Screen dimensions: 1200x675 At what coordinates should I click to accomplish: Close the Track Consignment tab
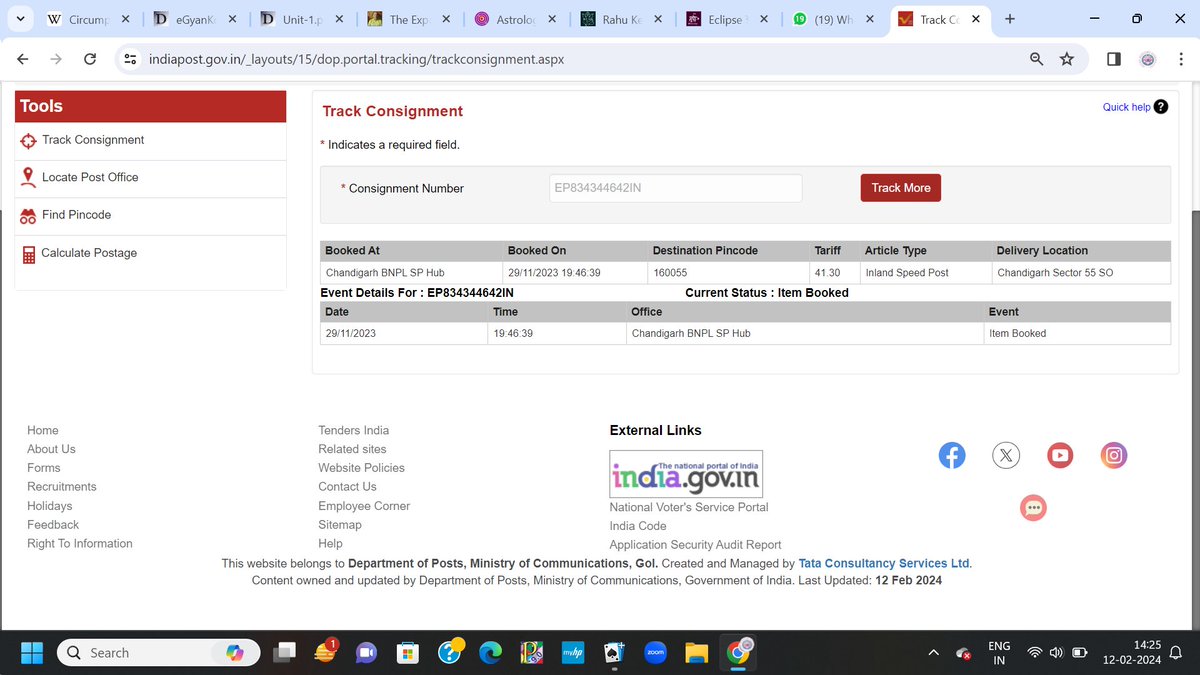(x=977, y=19)
